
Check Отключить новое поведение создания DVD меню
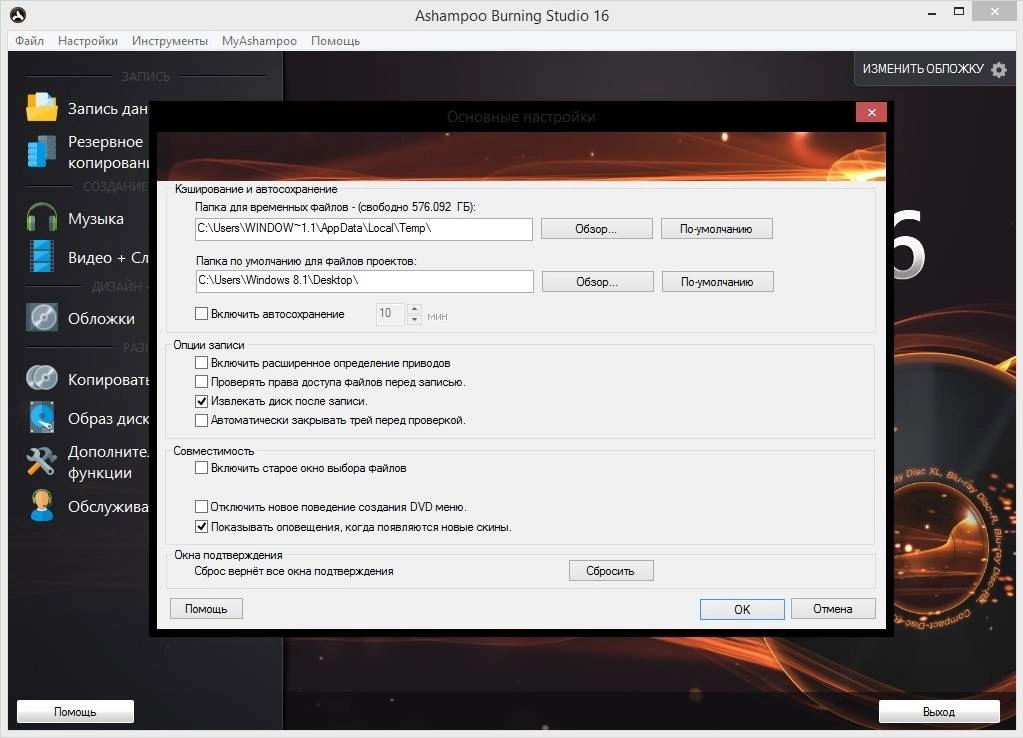202,506
